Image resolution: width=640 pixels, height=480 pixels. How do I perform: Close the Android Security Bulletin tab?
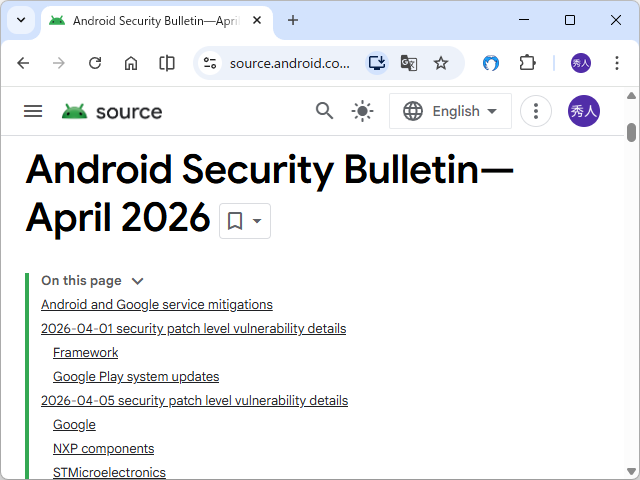click(257, 20)
